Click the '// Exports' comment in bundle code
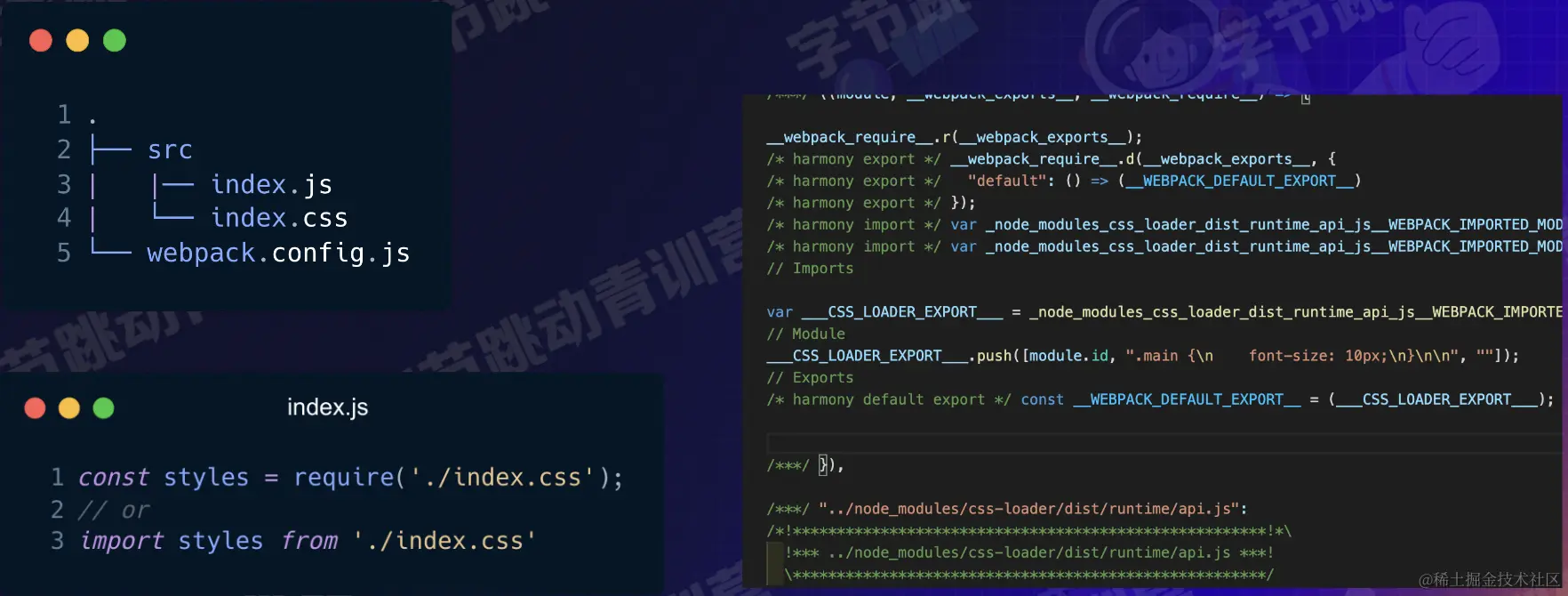 810,377
